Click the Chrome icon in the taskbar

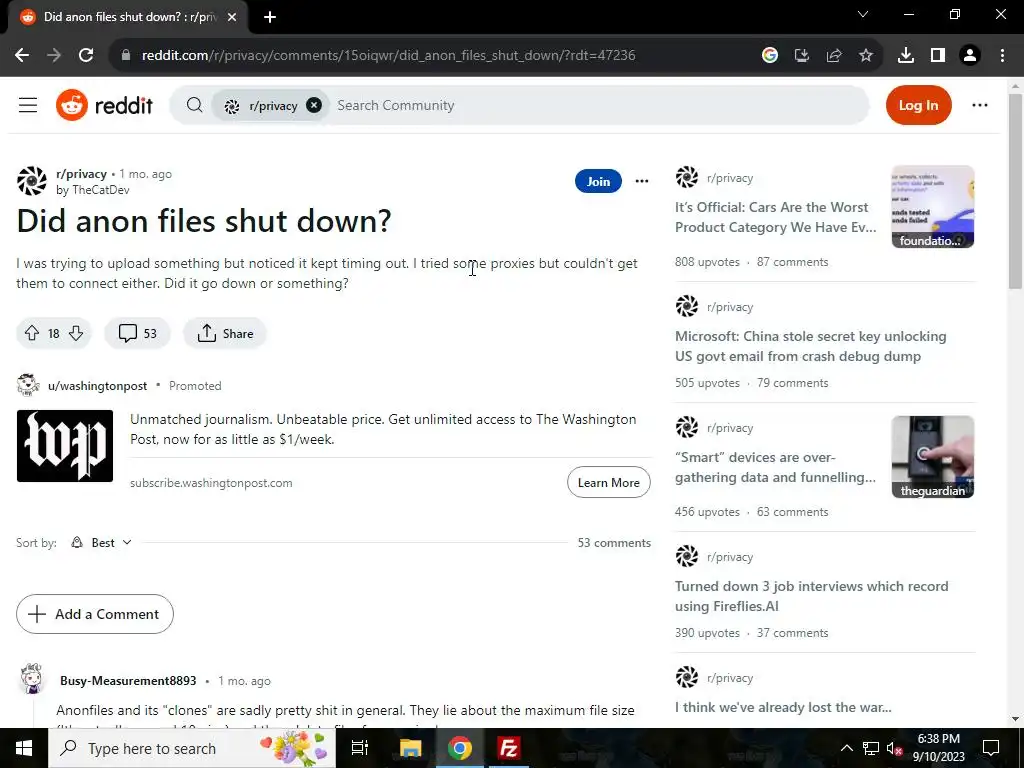point(459,748)
